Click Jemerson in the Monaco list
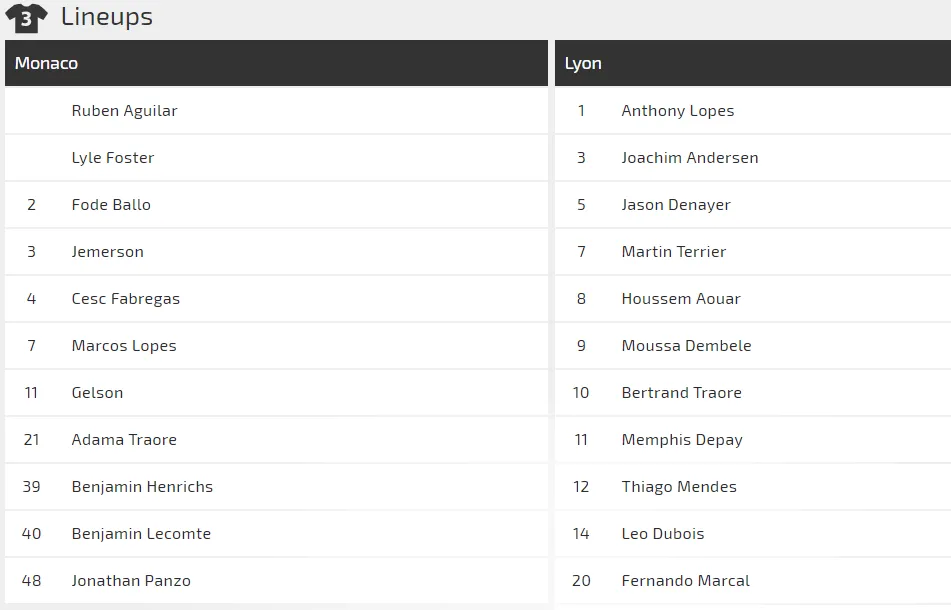Image resolution: width=951 pixels, height=610 pixels. pos(108,252)
